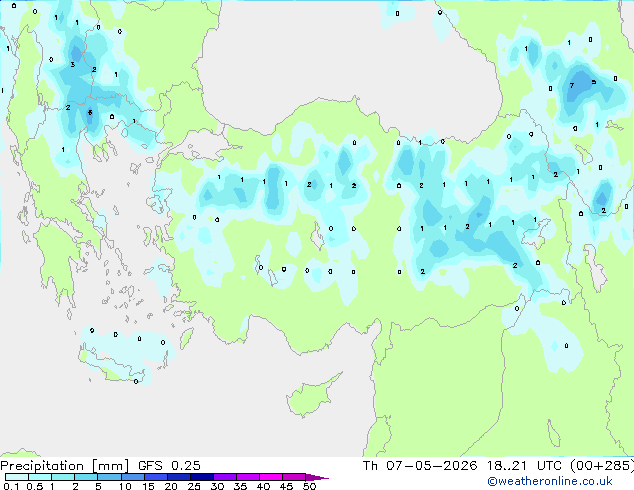The image size is (634, 490).
Task: Click the legend tick label "40"
Action: (x=263, y=486)
